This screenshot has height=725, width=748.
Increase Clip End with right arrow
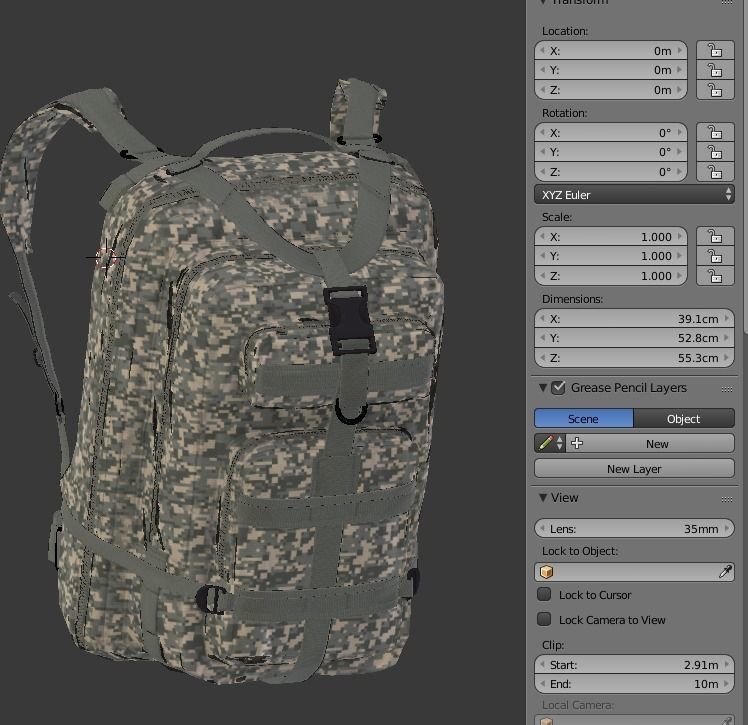click(x=727, y=684)
